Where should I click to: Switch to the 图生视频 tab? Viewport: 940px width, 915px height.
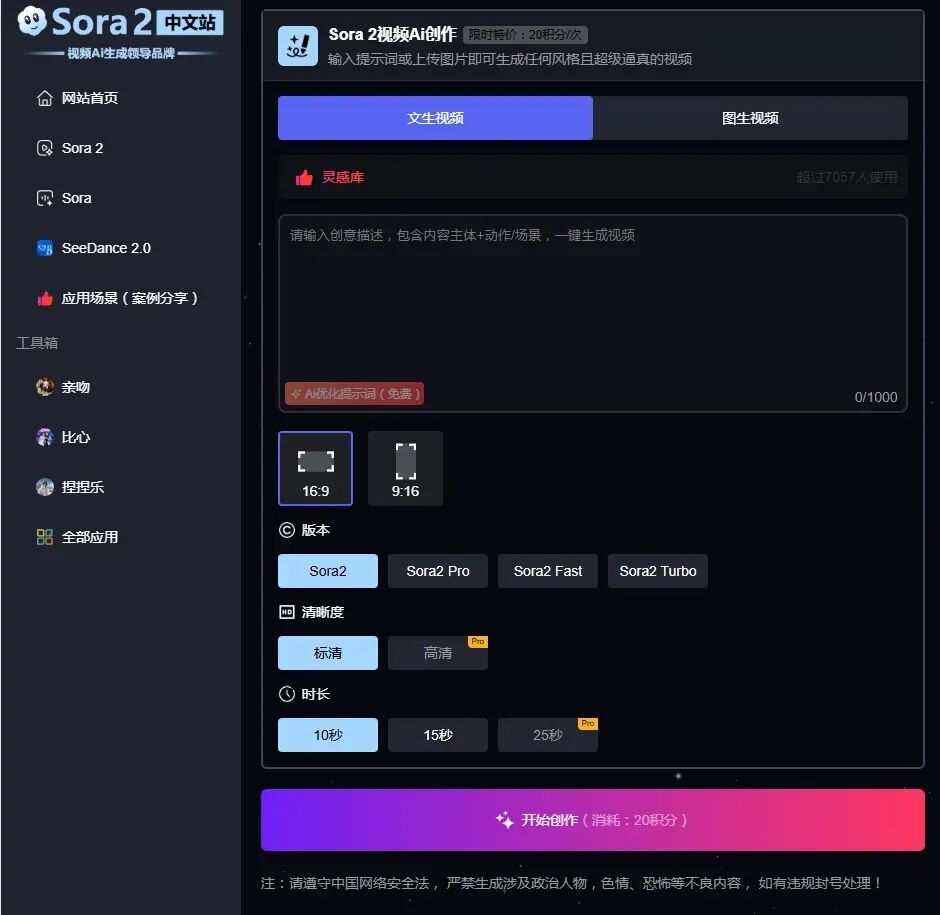[750, 118]
